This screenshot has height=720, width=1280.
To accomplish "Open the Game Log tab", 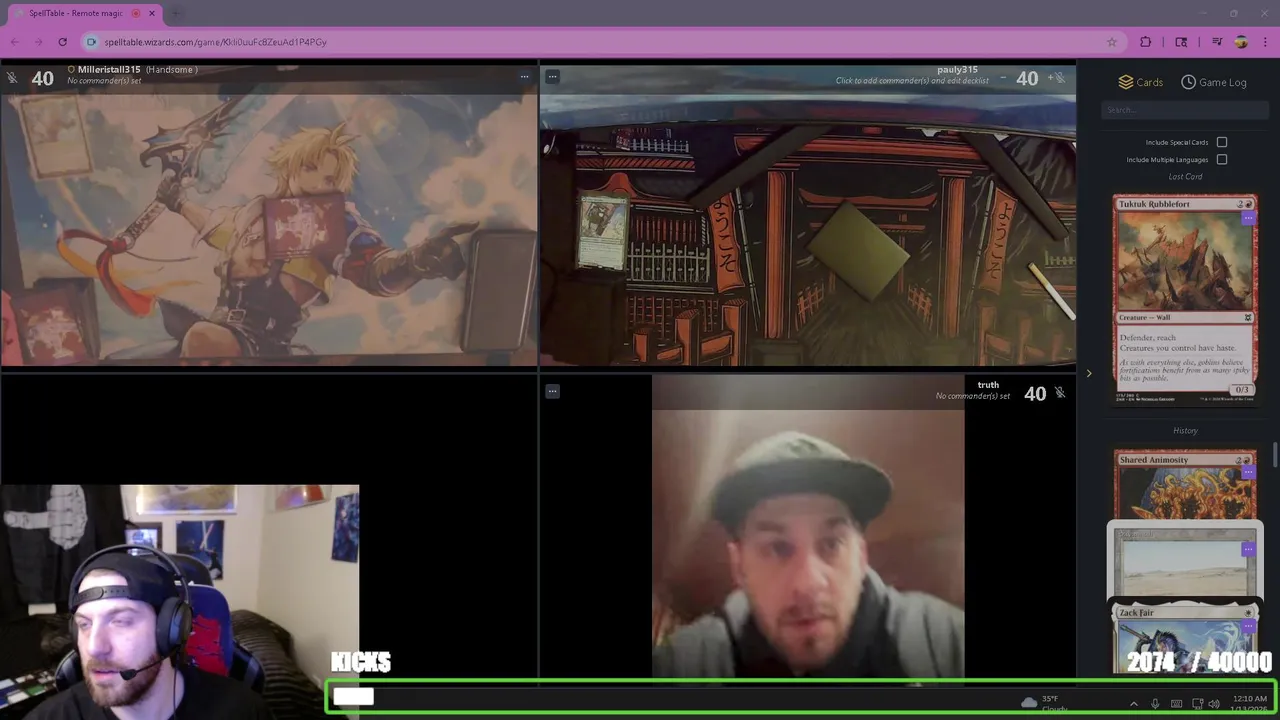I will tap(1214, 82).
